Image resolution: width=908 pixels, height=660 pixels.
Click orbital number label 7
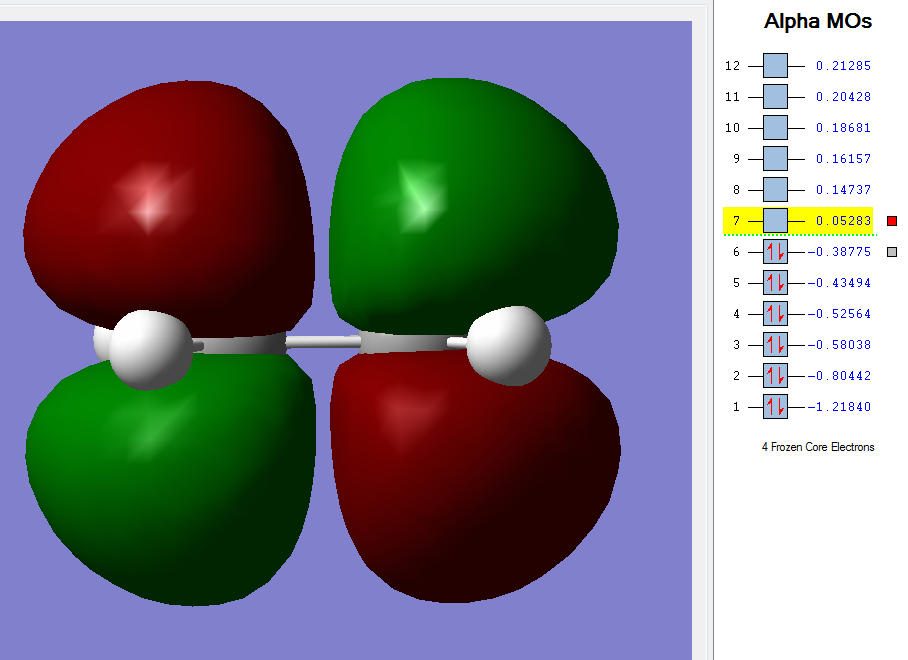(736, 221)
